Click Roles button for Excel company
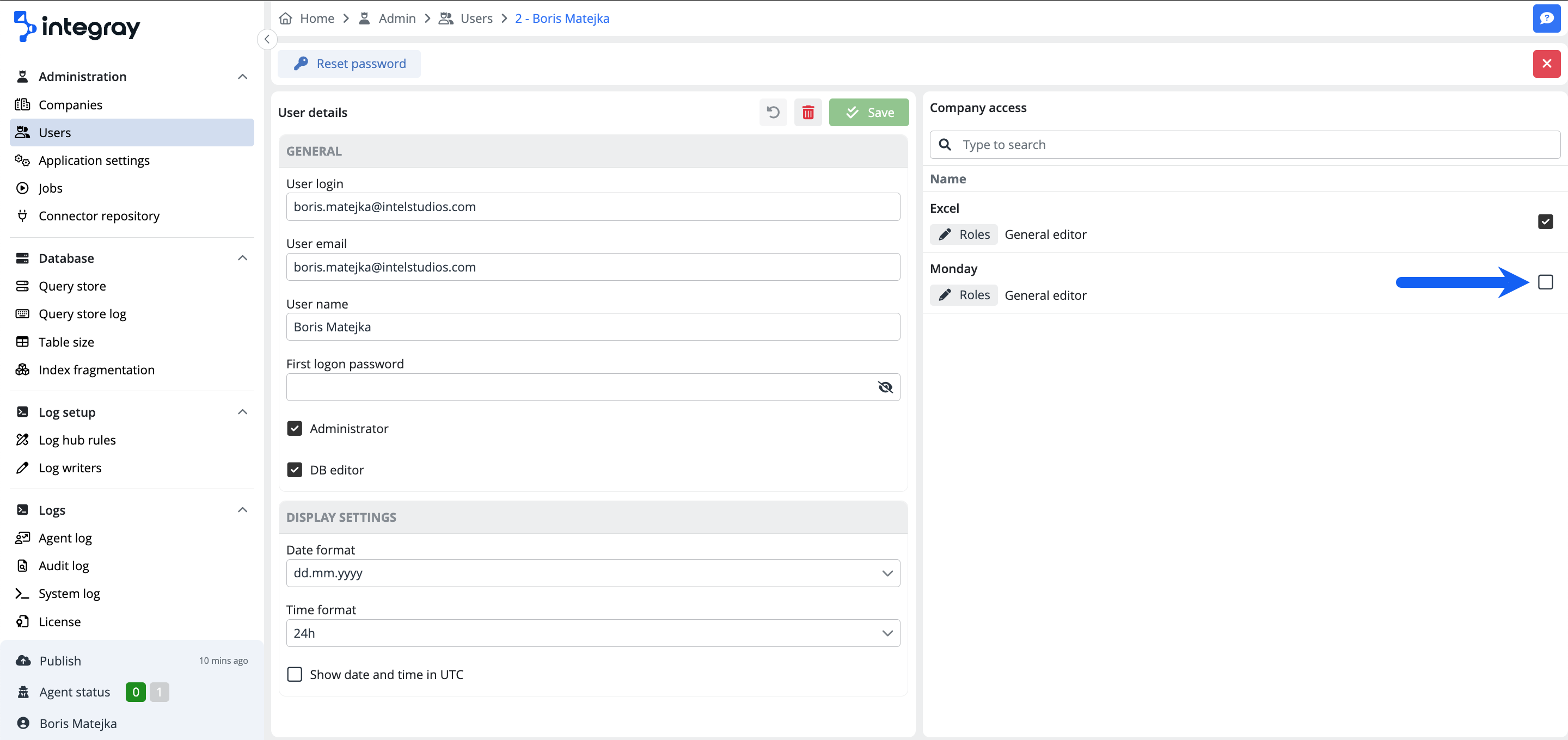Image resolution: width=1568 pixels, height=740 pixels. pyautogui.click(x=964, y=235)
